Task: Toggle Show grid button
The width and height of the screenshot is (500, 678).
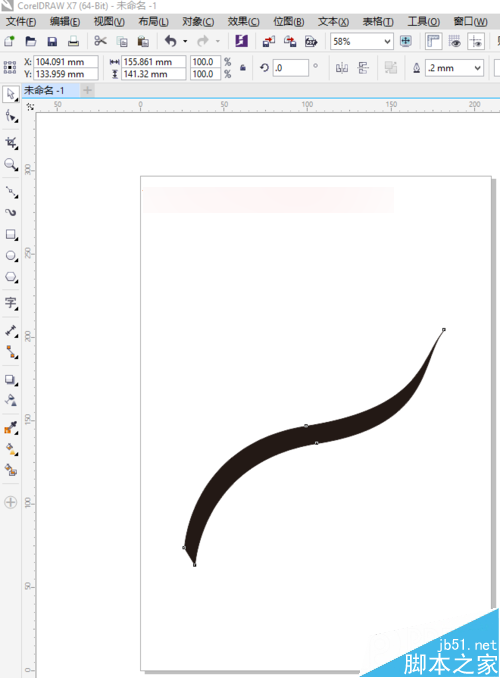Action: coord(455,42)
